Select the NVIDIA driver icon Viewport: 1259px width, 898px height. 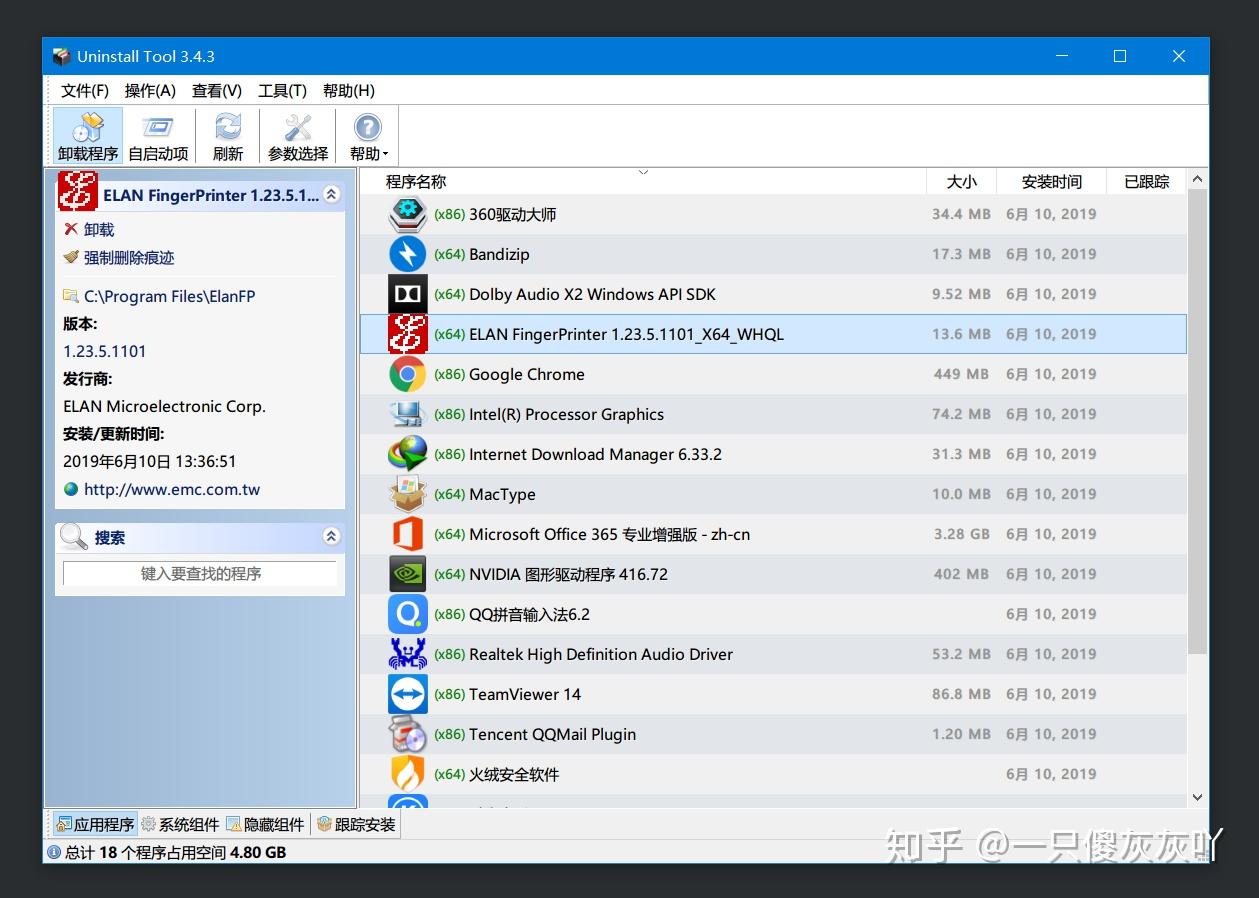tap(407, 574)
